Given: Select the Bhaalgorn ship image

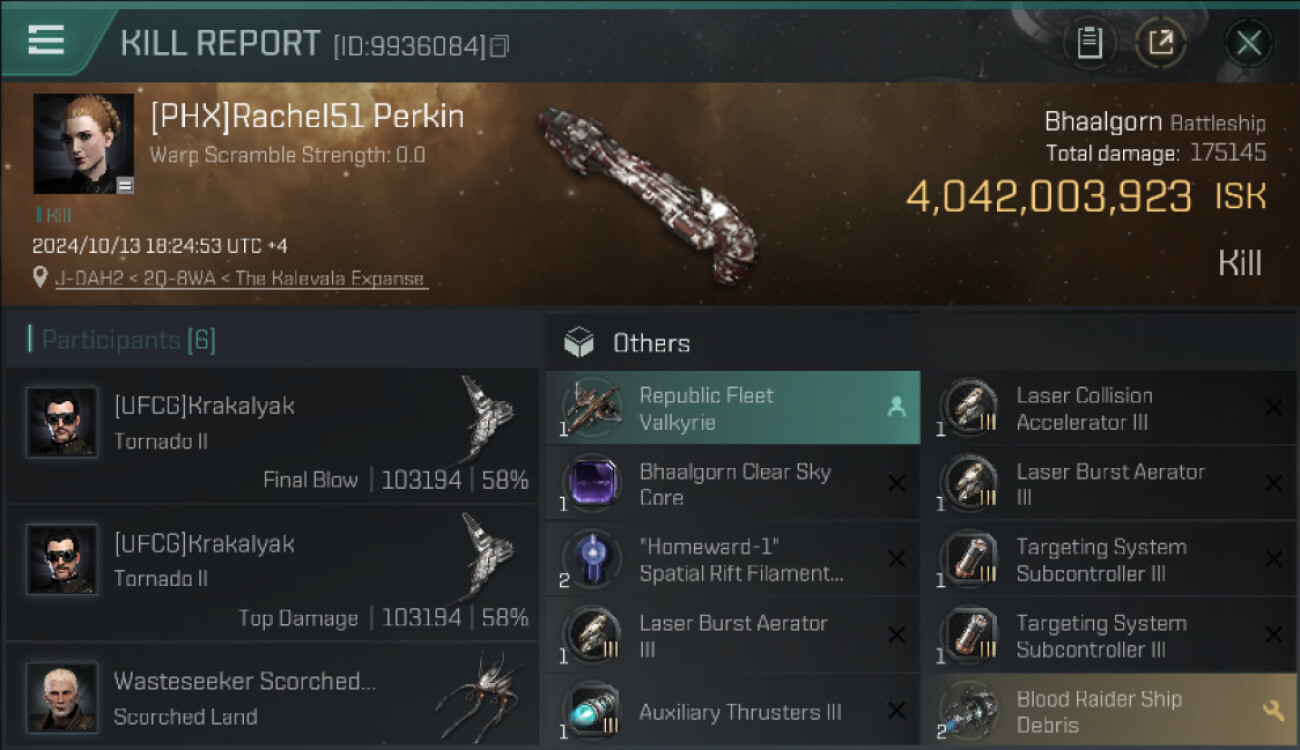Looking at the screenshot, I should 647,190.
